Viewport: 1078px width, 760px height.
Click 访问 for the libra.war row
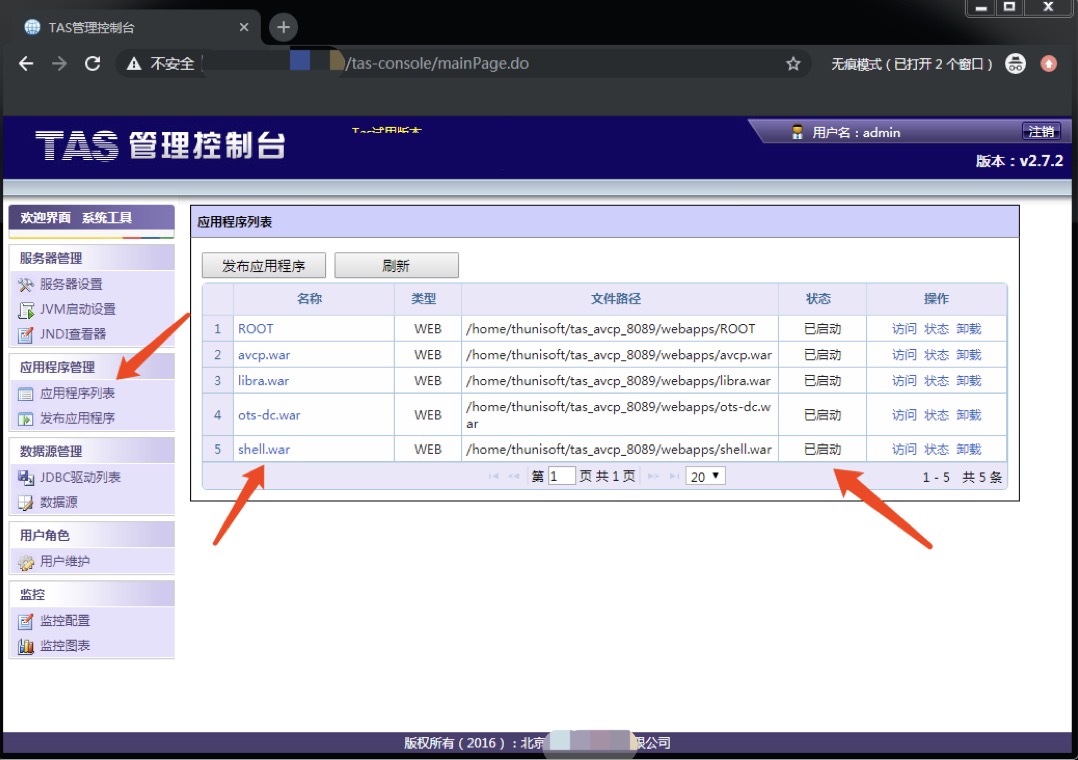(904, 381)
